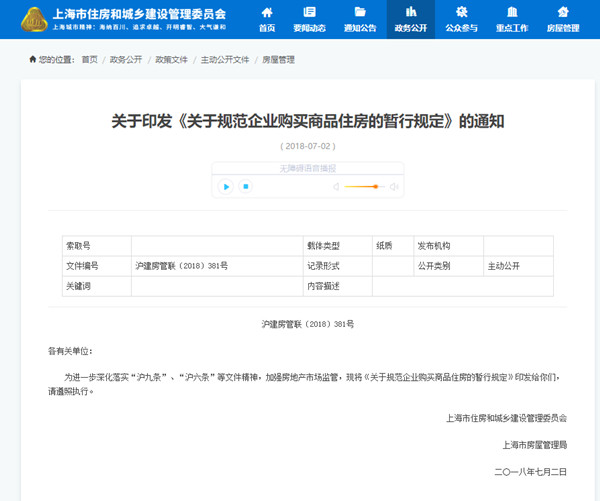Click signature 上海市住房和城乡建设管理委员会 at bottom

pos(506,418)
